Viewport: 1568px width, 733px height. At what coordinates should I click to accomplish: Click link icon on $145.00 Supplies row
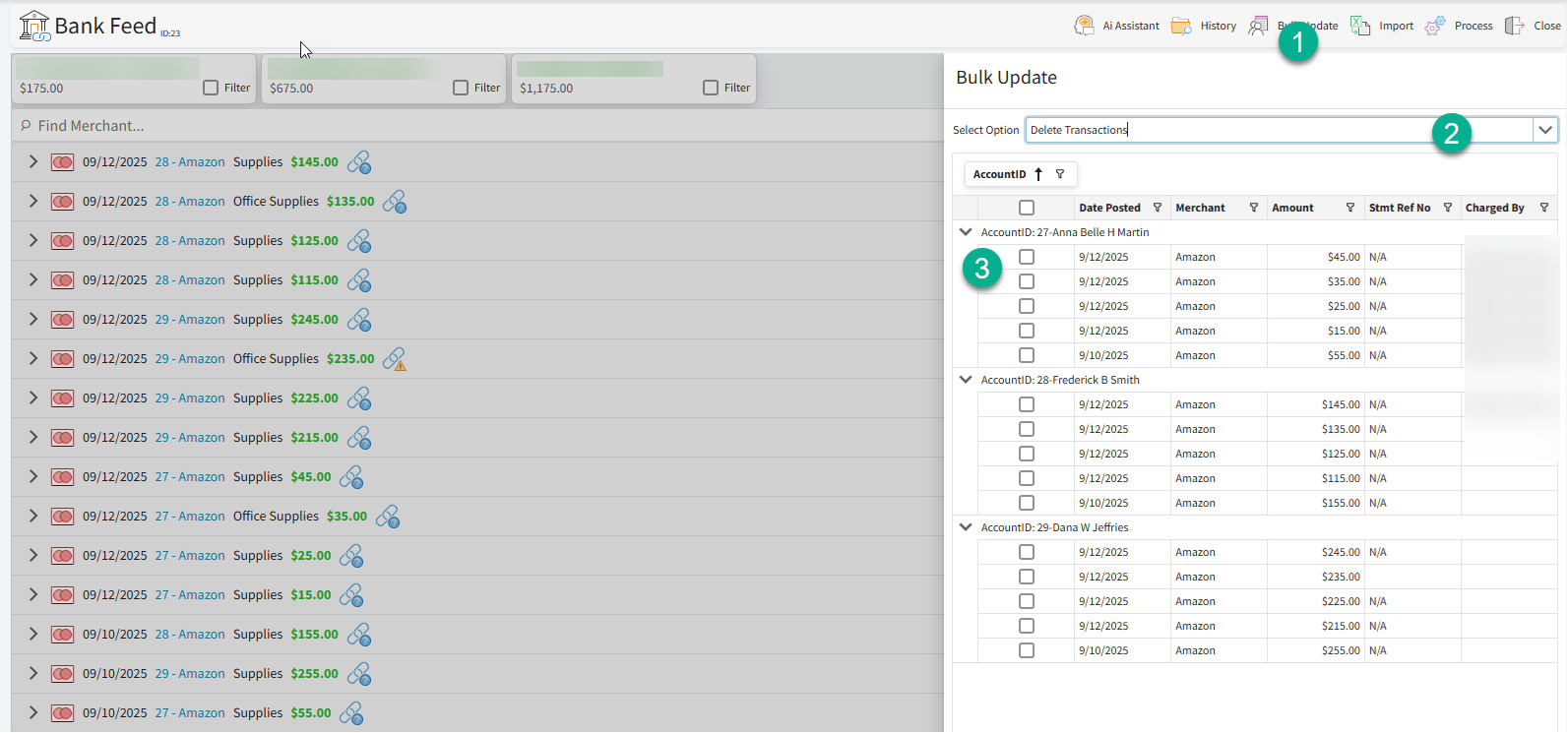coord(359,162)
